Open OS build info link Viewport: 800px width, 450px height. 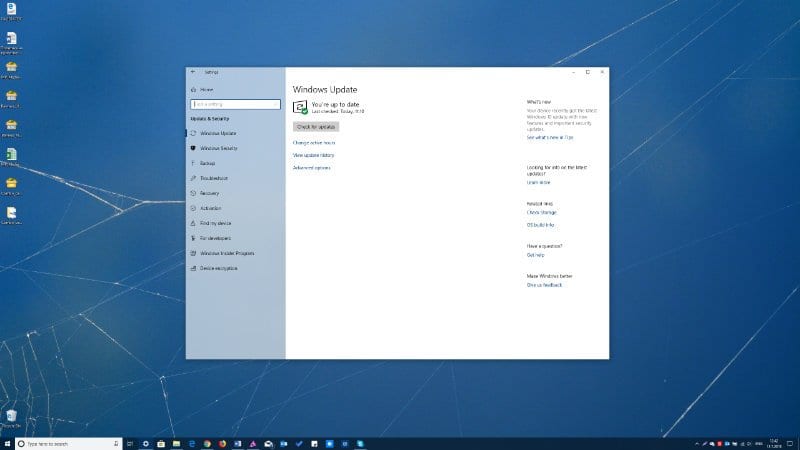[540, 225]
